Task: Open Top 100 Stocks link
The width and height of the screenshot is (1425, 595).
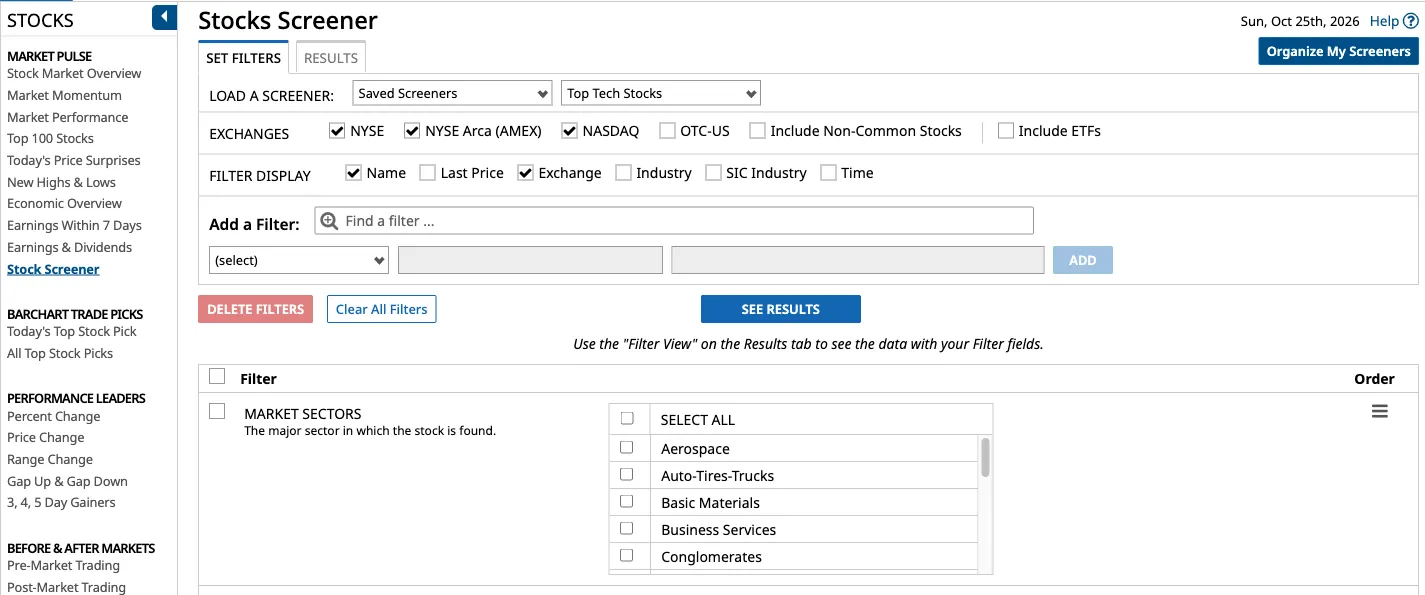Action: tap(50, 139)
